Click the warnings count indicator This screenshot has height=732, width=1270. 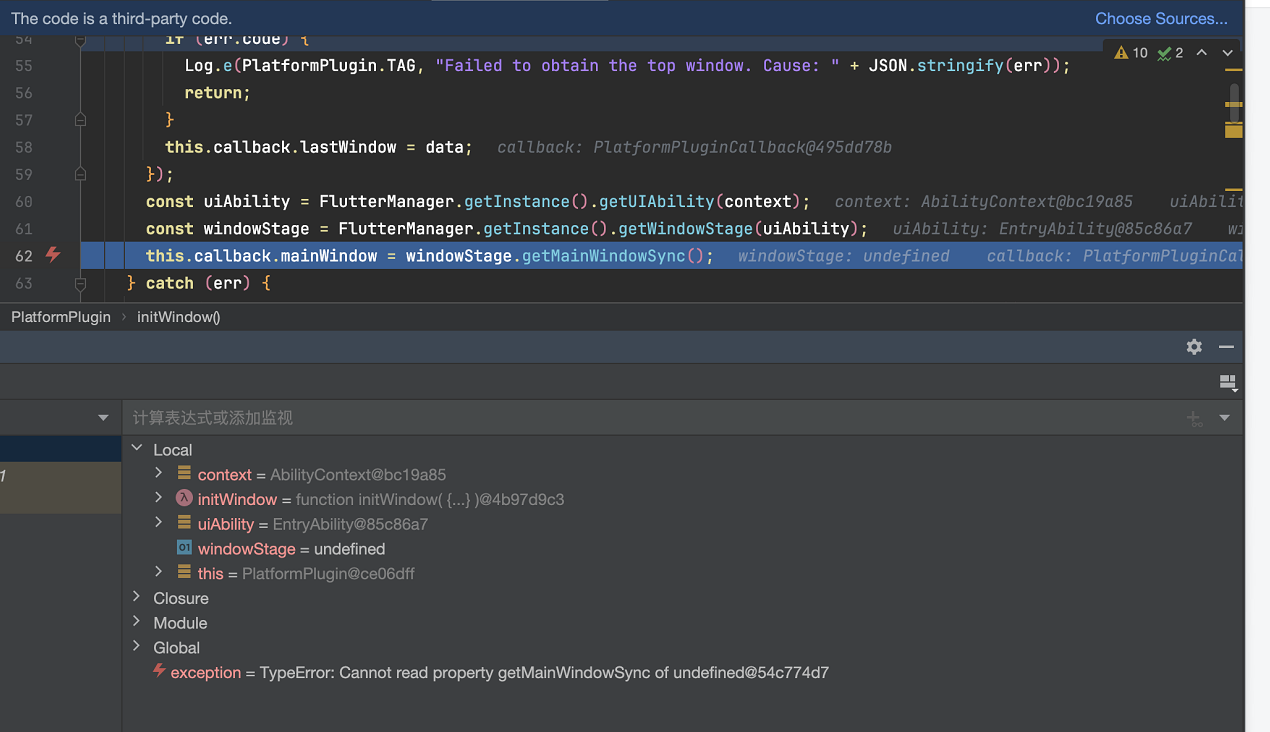(1131, 53)
